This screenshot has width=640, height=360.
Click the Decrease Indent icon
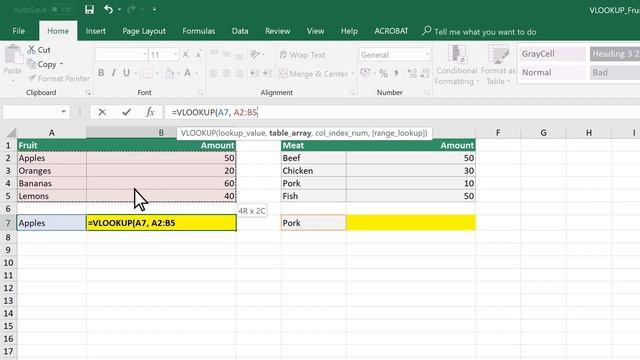click(x=254, y=73)
